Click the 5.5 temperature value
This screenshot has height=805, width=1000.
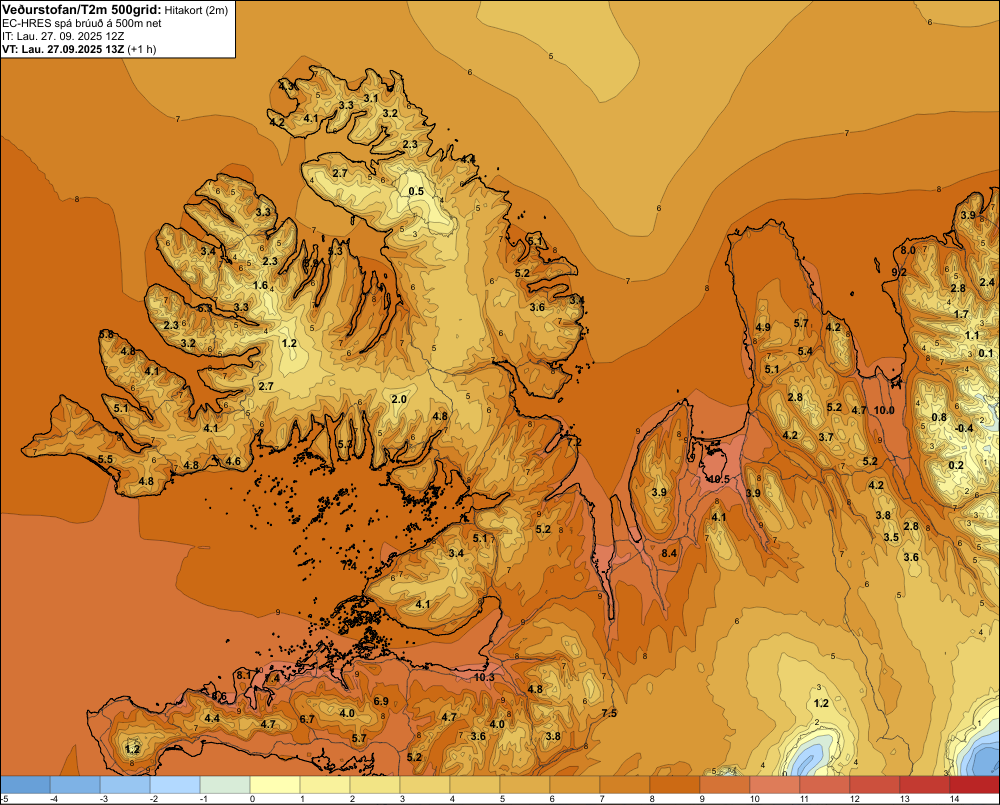coord(105,459)
